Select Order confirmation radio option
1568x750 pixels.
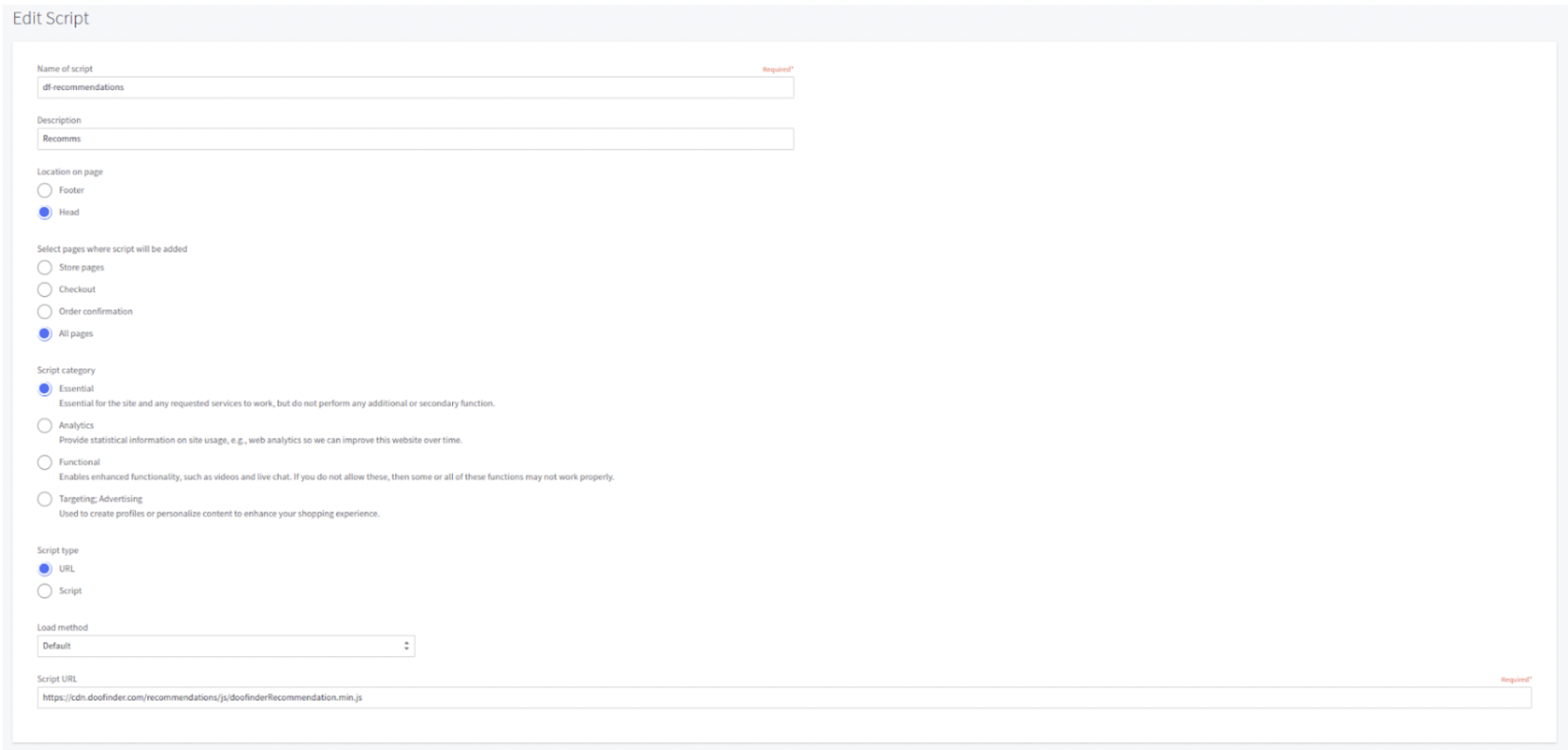pos(45,311)
